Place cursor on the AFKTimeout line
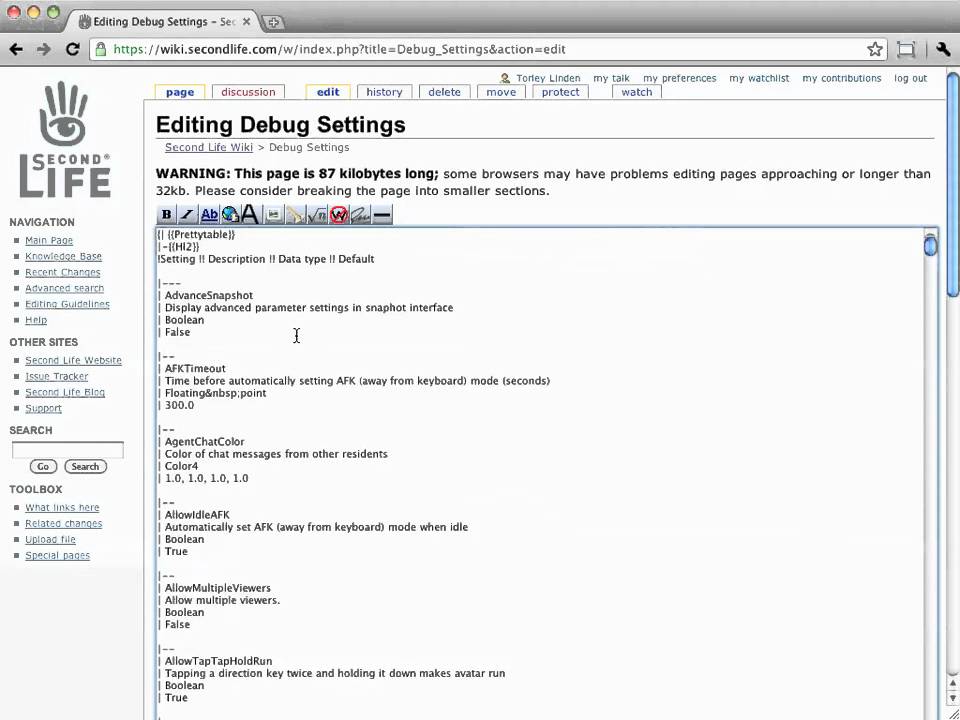Screen dimensions: 960x720 click(x=195, y=369)
